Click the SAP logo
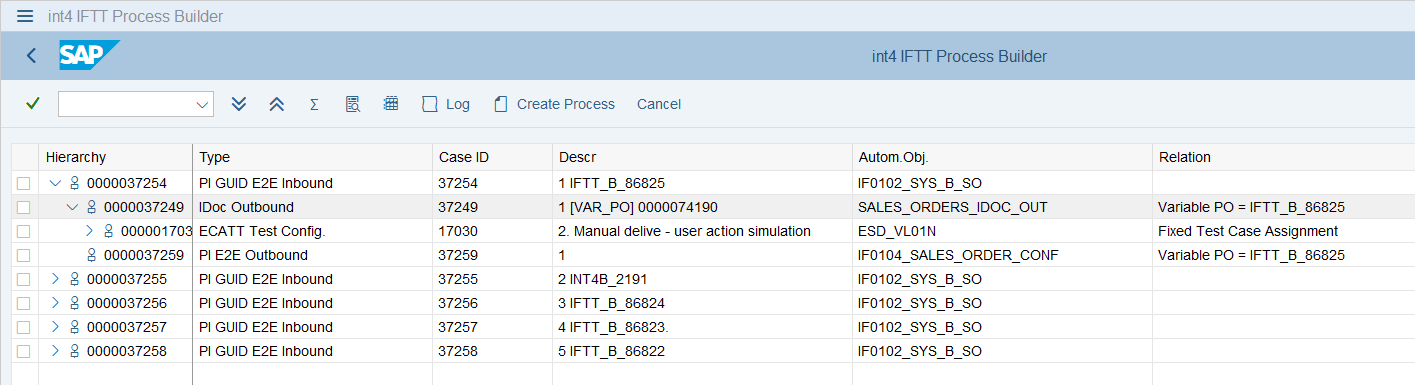Viewport: 1415px width, 385px height. click(89, 56)
